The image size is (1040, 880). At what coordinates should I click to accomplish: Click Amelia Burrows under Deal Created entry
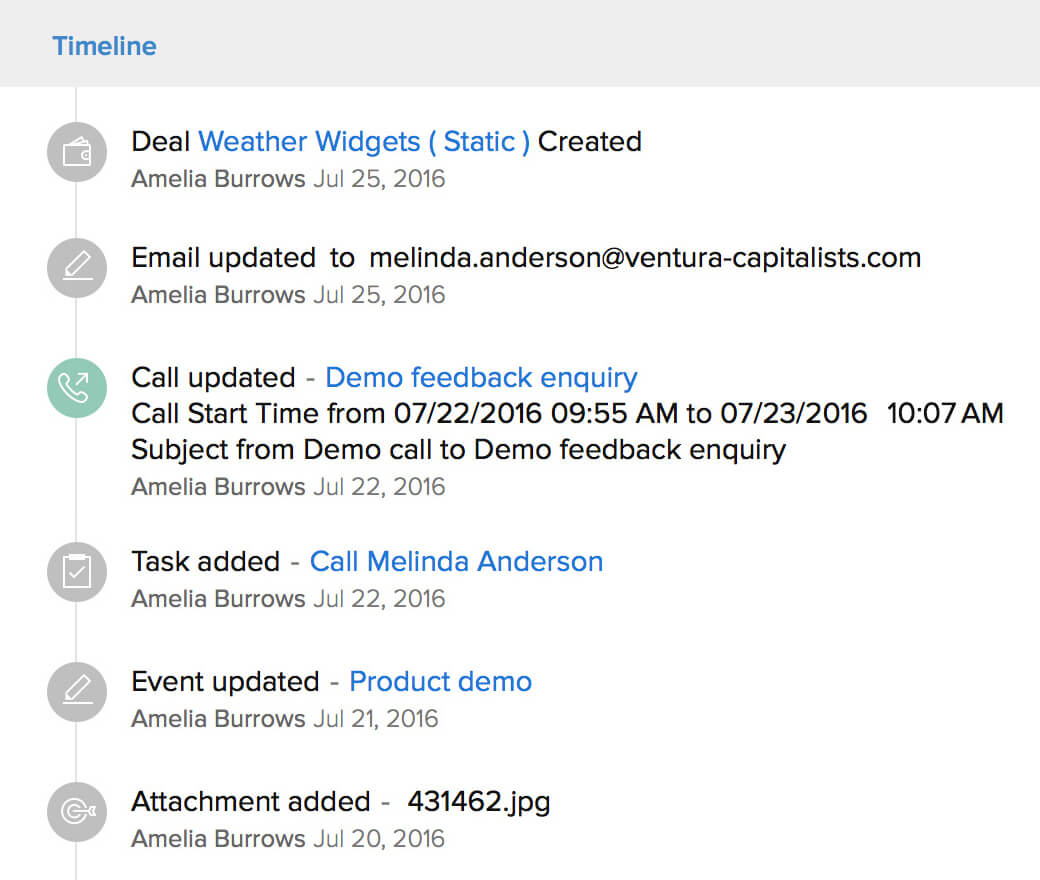(218, 180)
